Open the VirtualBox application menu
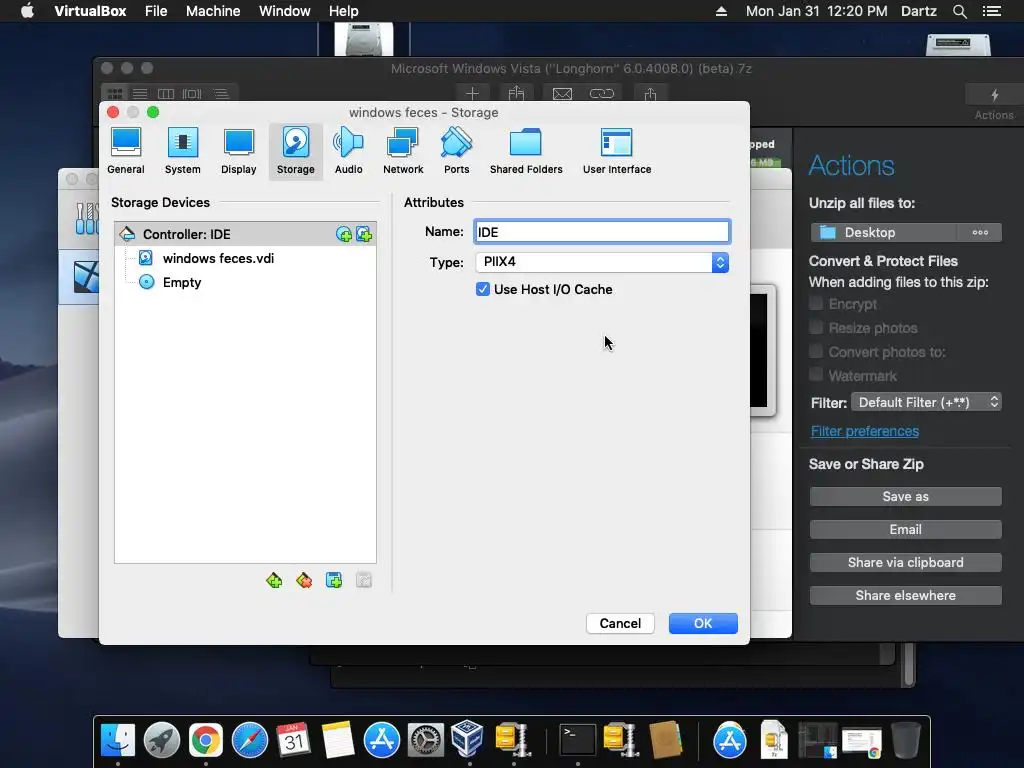 90,11
